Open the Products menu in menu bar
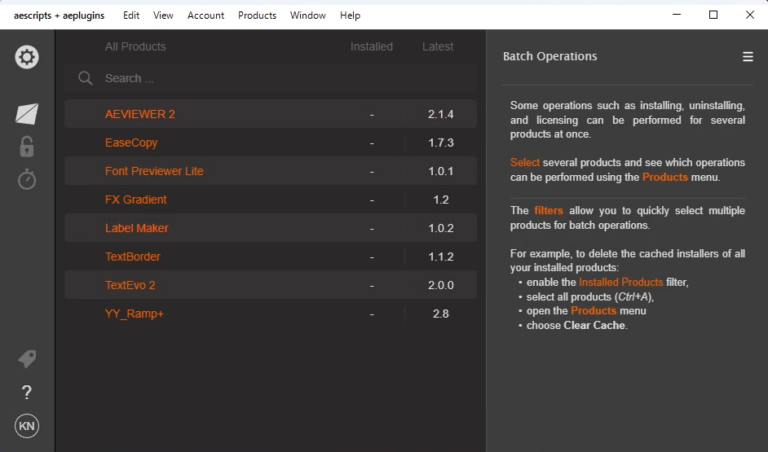768x452 pixels. (x=257, y=15)
